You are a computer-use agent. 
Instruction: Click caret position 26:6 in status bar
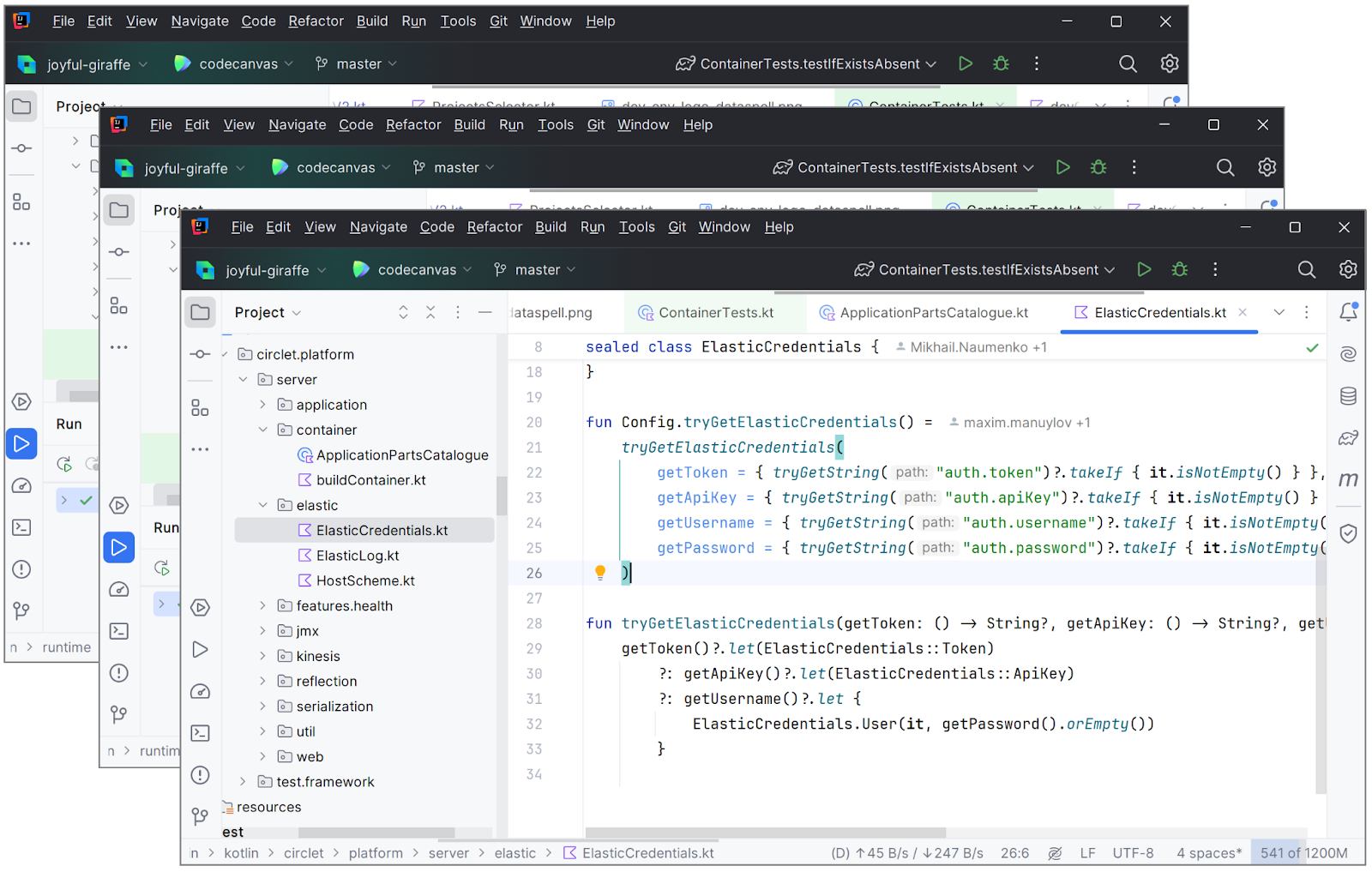(1014, 853)
